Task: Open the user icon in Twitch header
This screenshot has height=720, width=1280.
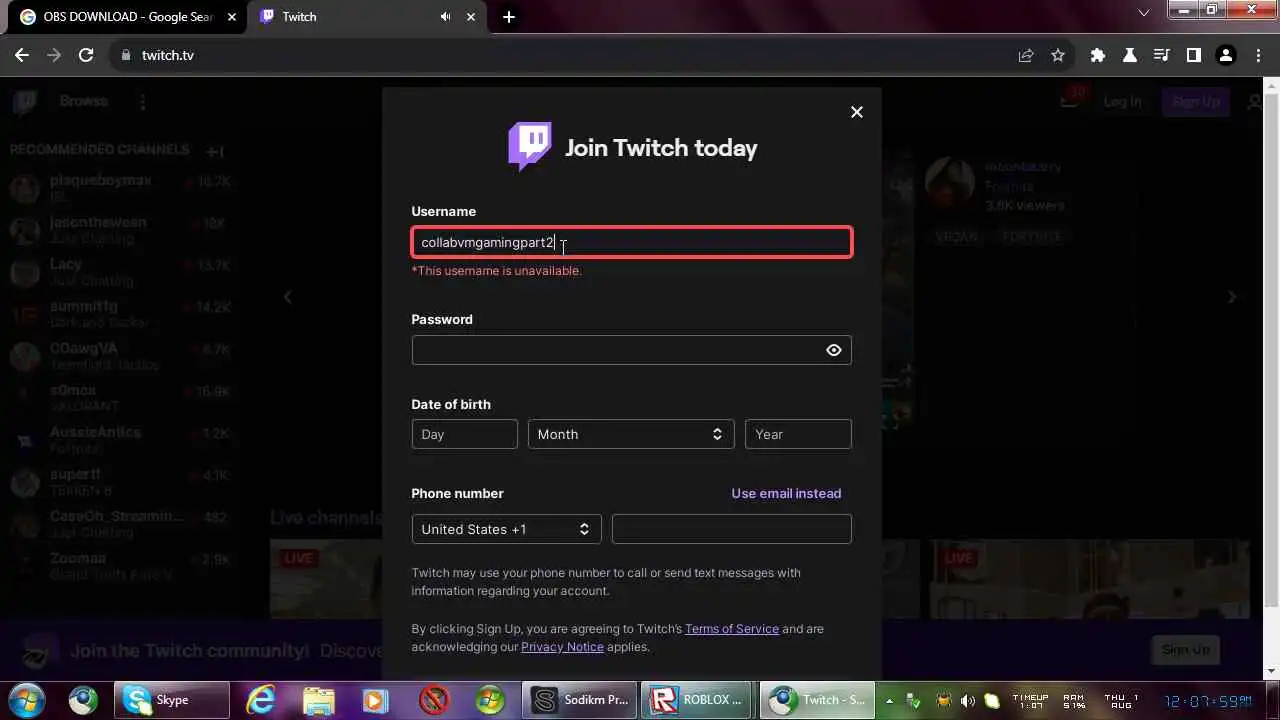Action: 1255,101
